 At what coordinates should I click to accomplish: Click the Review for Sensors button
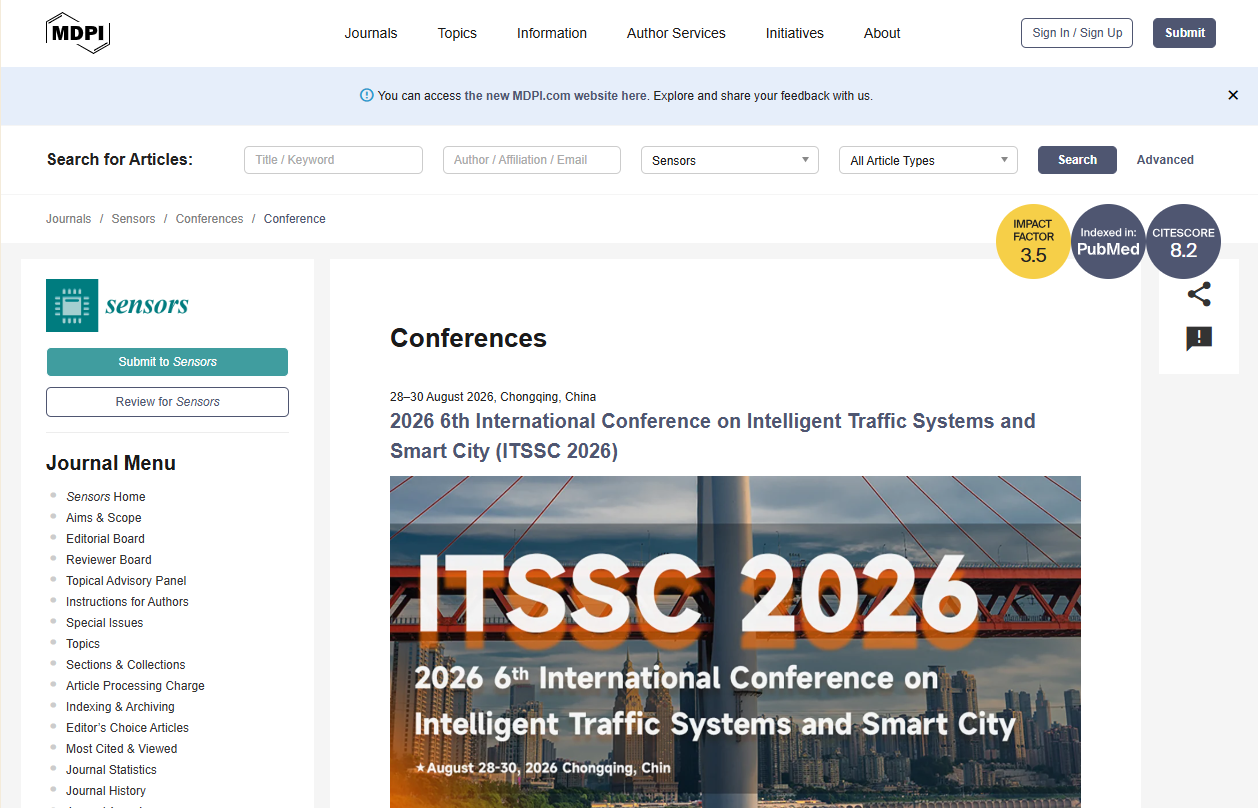click(x=167, y=402)
